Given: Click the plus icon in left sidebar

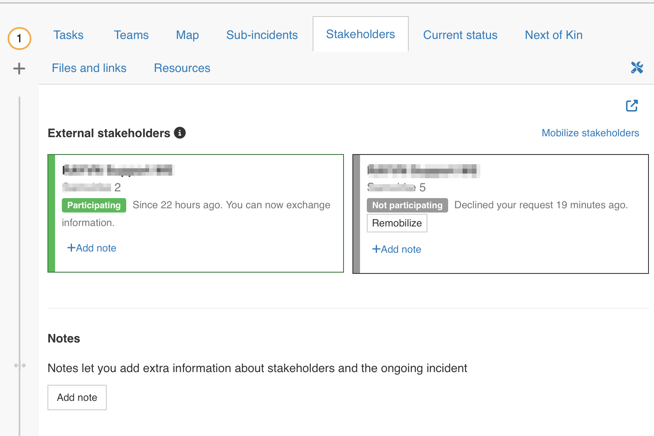Looking at the screenshot, I should point(19,69).
